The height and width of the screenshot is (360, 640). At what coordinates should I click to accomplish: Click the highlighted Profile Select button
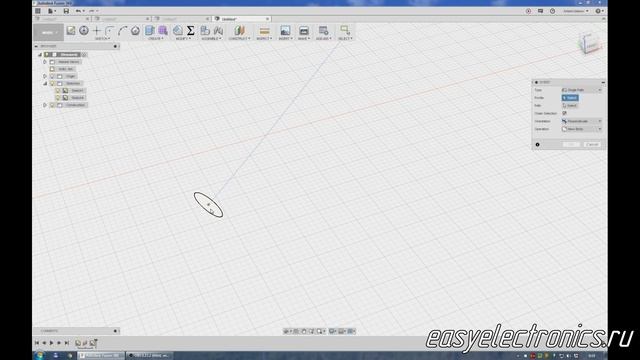(570, 98)
